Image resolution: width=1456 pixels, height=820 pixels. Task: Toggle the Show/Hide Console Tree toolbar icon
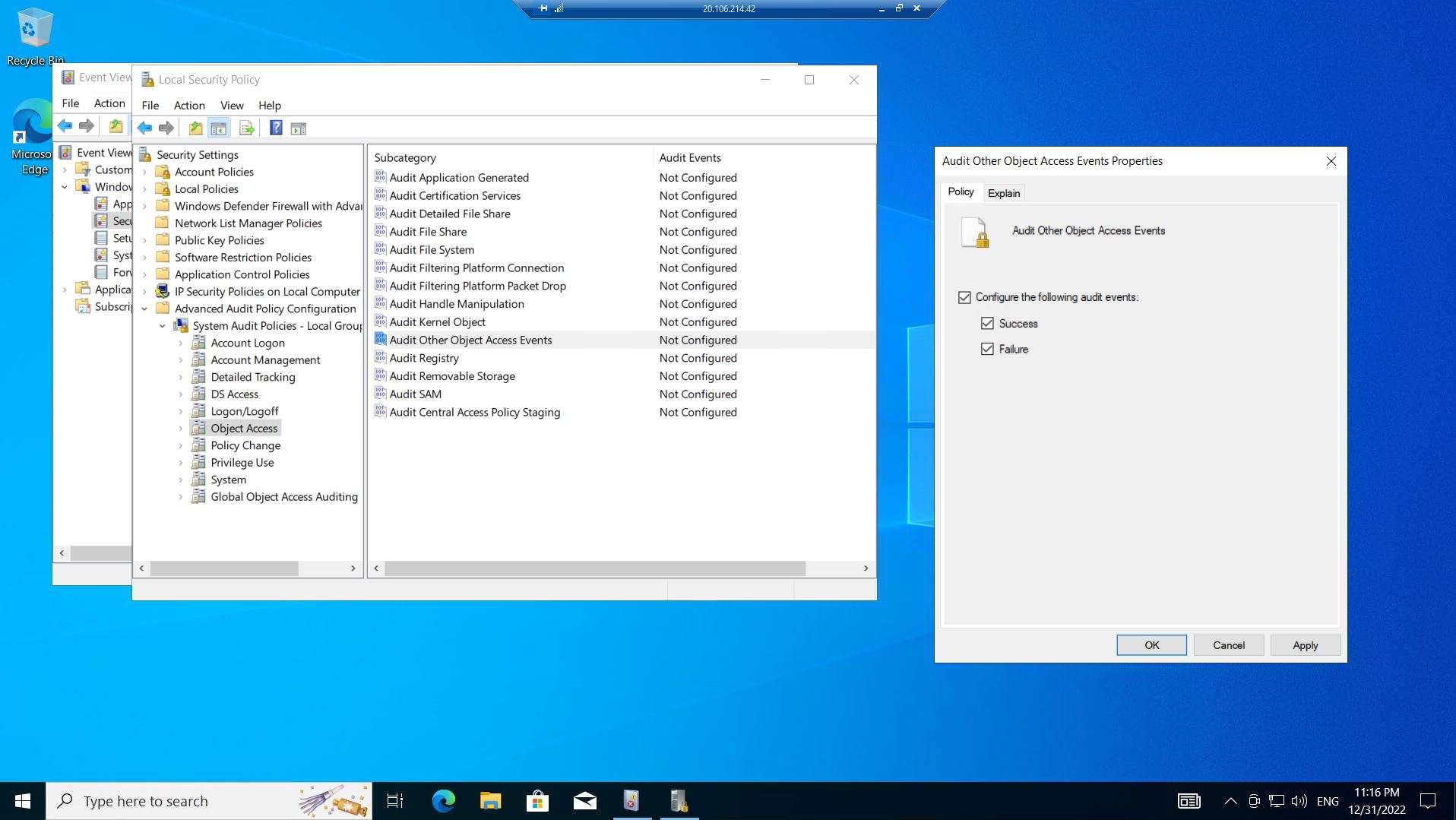pyautogui.click(x=219, y=128)
